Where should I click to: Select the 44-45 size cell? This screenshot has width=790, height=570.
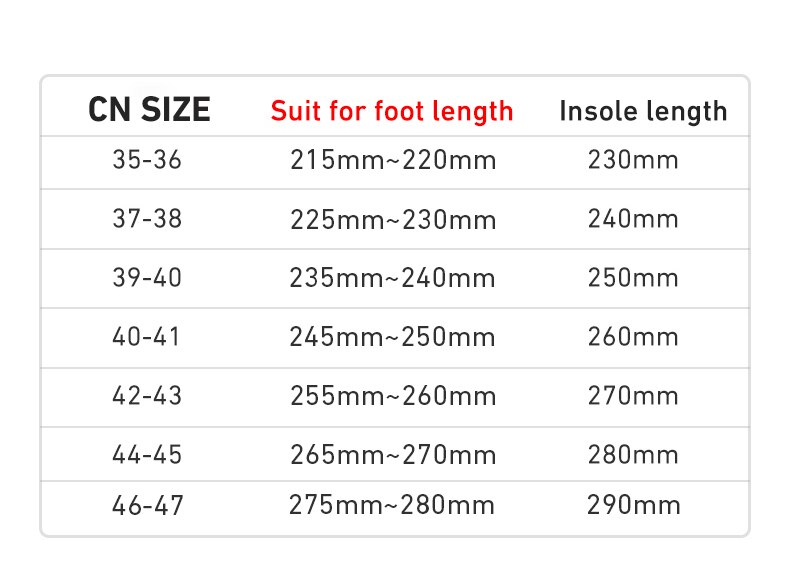coord(147,455)
